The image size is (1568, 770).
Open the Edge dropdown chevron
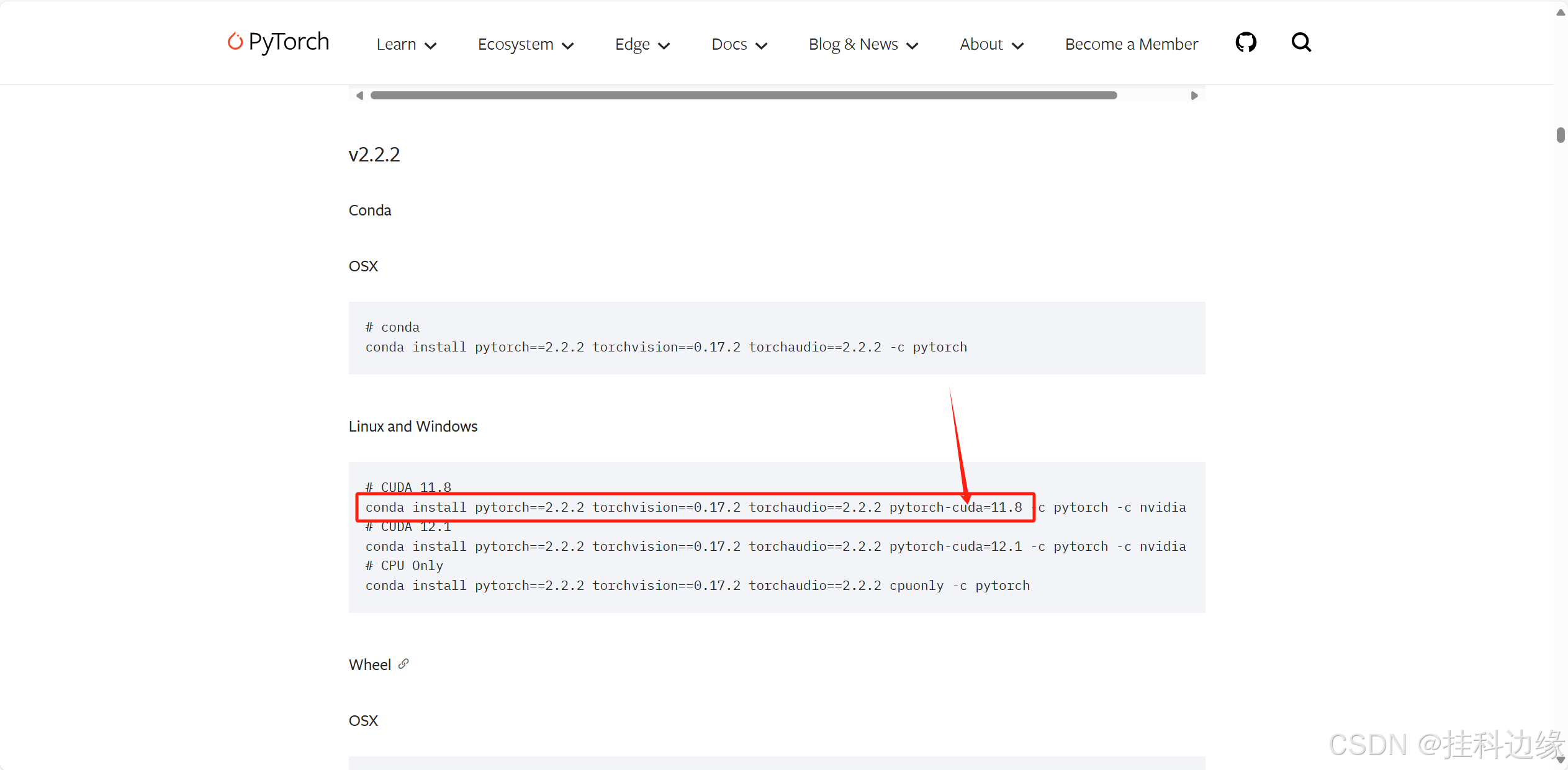coord(664,45)
